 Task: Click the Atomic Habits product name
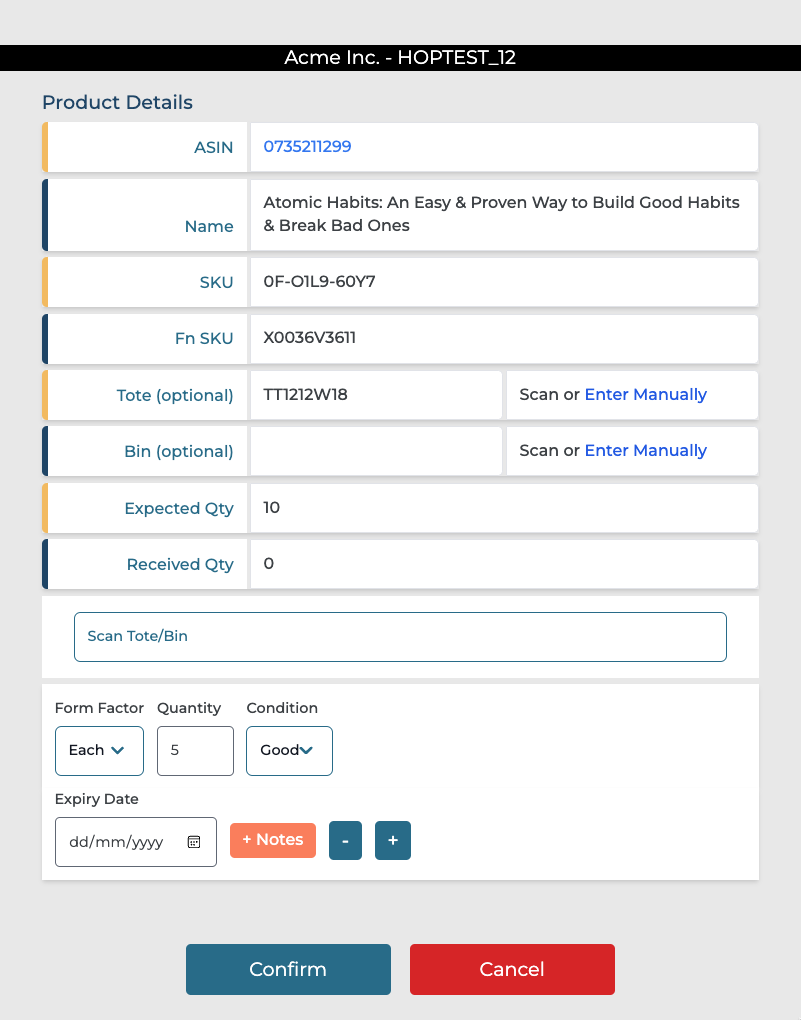(x=500, y=214)
